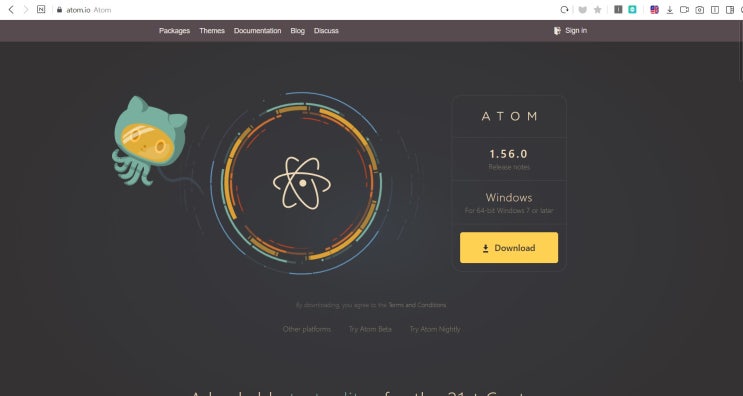
Task: Open the Release notes link
Action: tap(509, 167)
